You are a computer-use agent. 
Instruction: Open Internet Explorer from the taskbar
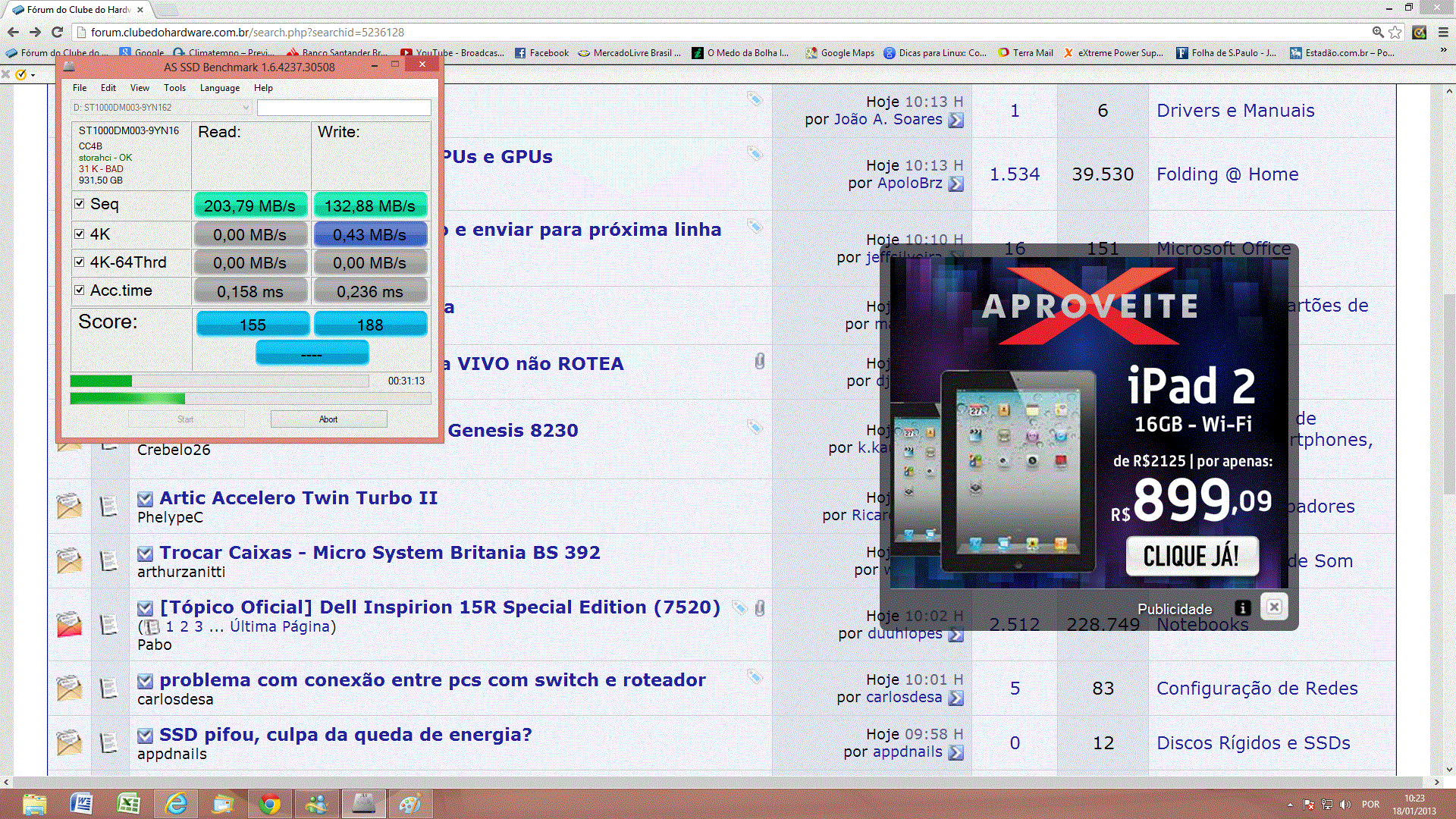(x=176, y=804)
